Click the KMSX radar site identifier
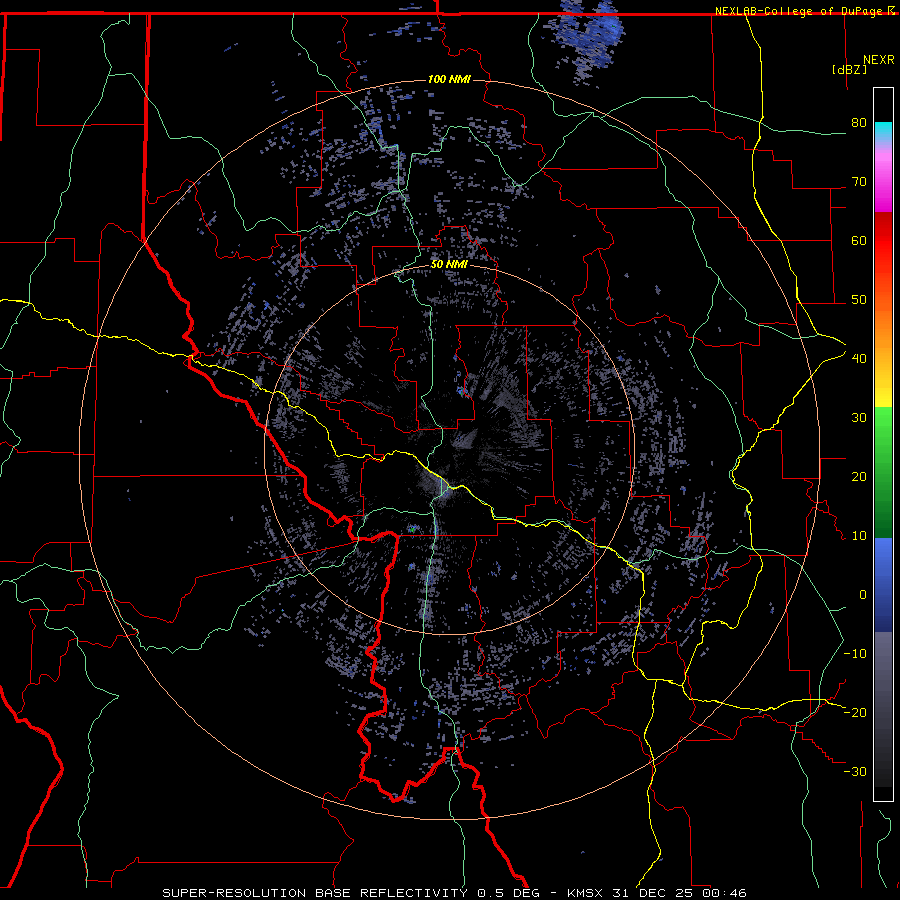Viewport: 900px width, 900px height. [x=587, y=893]
